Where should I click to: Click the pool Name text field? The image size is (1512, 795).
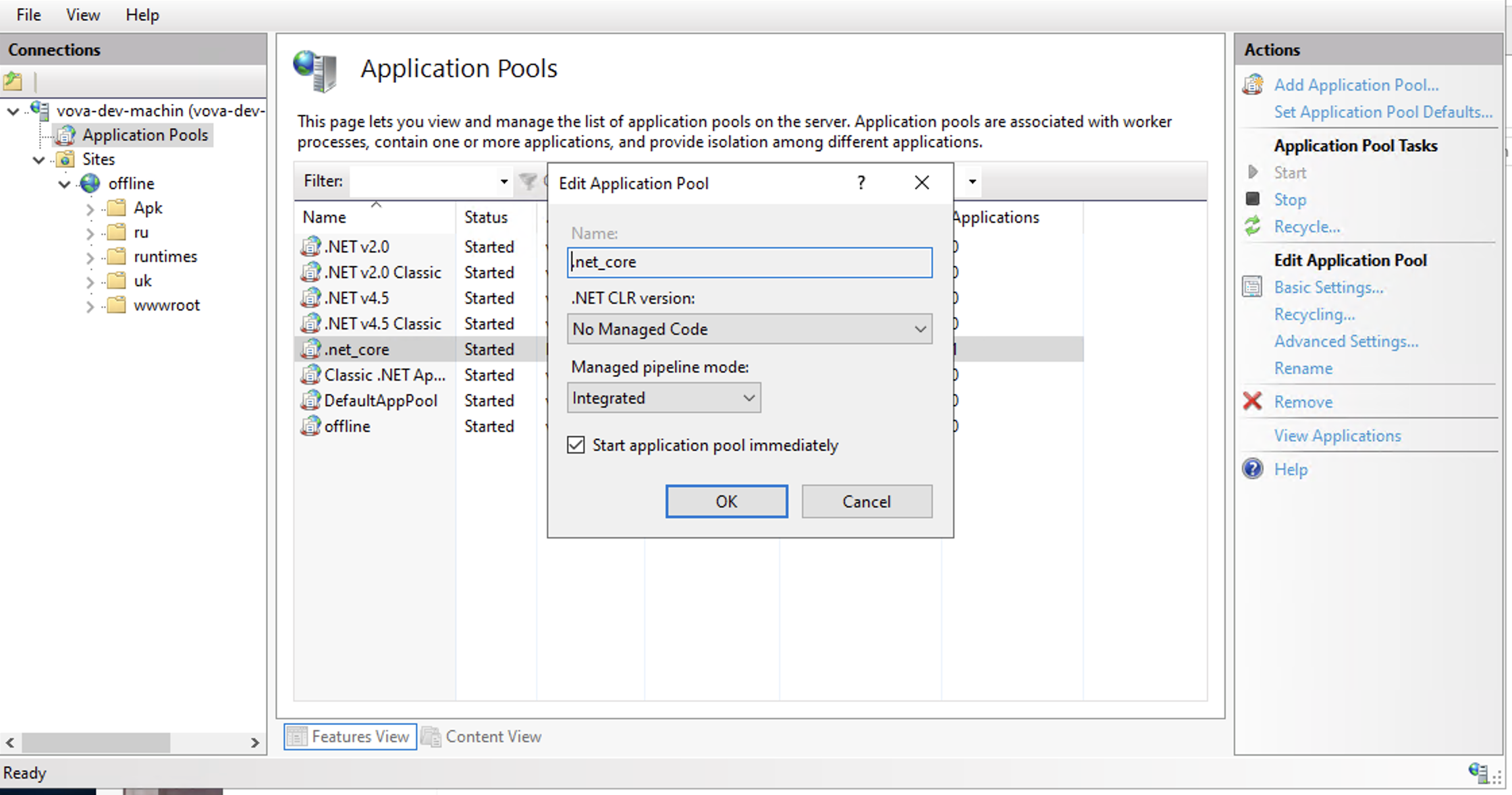pyautogui.click(x=749, y=263)
